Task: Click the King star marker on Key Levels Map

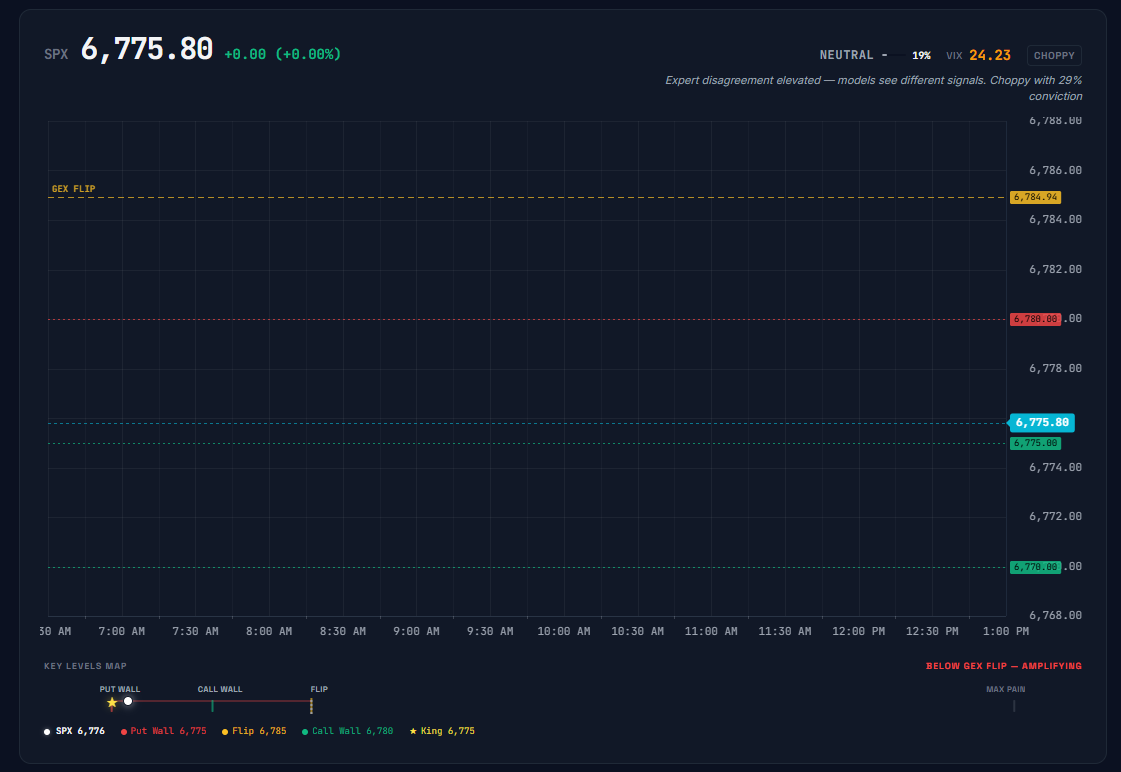Action: click(112, 702)
